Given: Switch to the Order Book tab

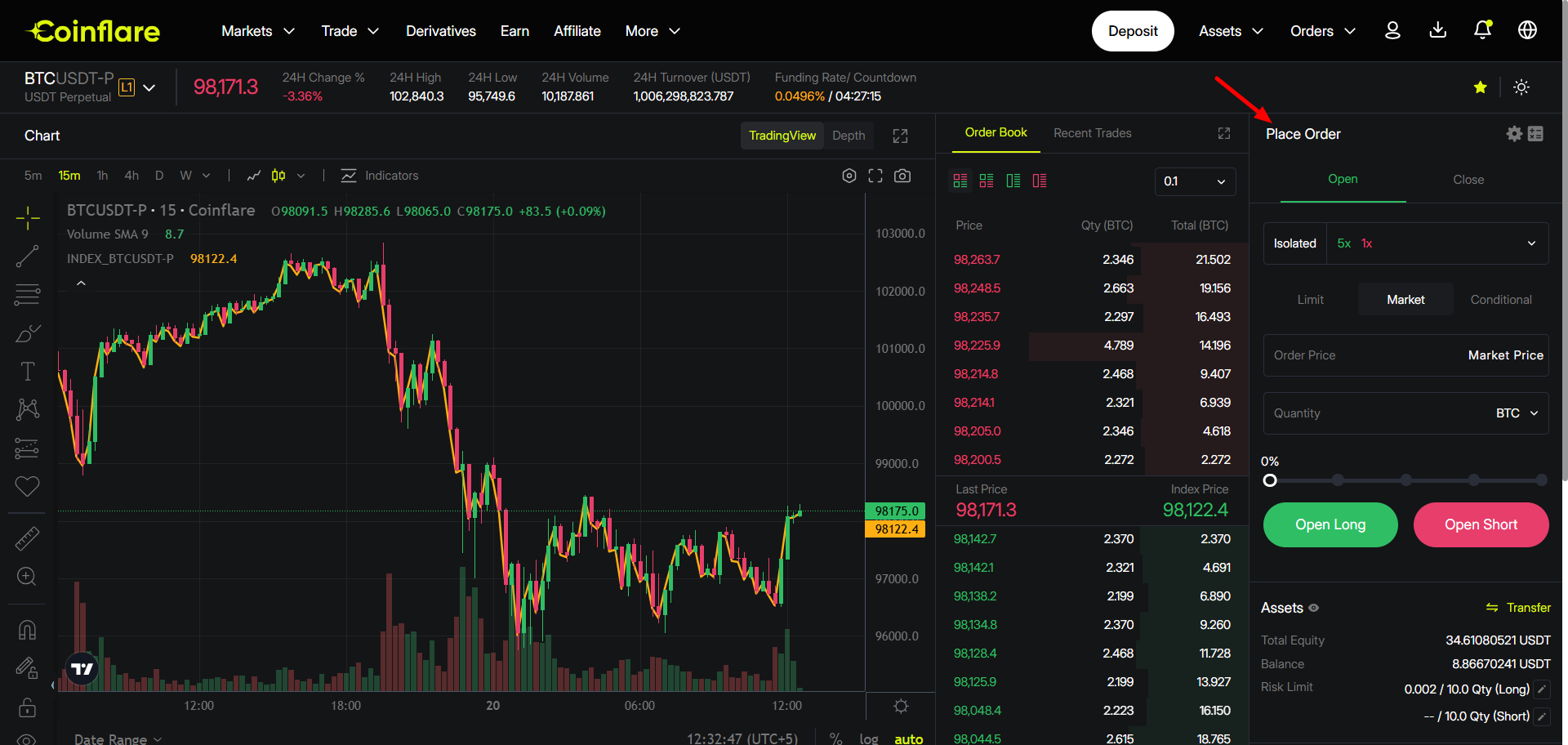Looking at the screenshot, I should (x=996, y=132).
